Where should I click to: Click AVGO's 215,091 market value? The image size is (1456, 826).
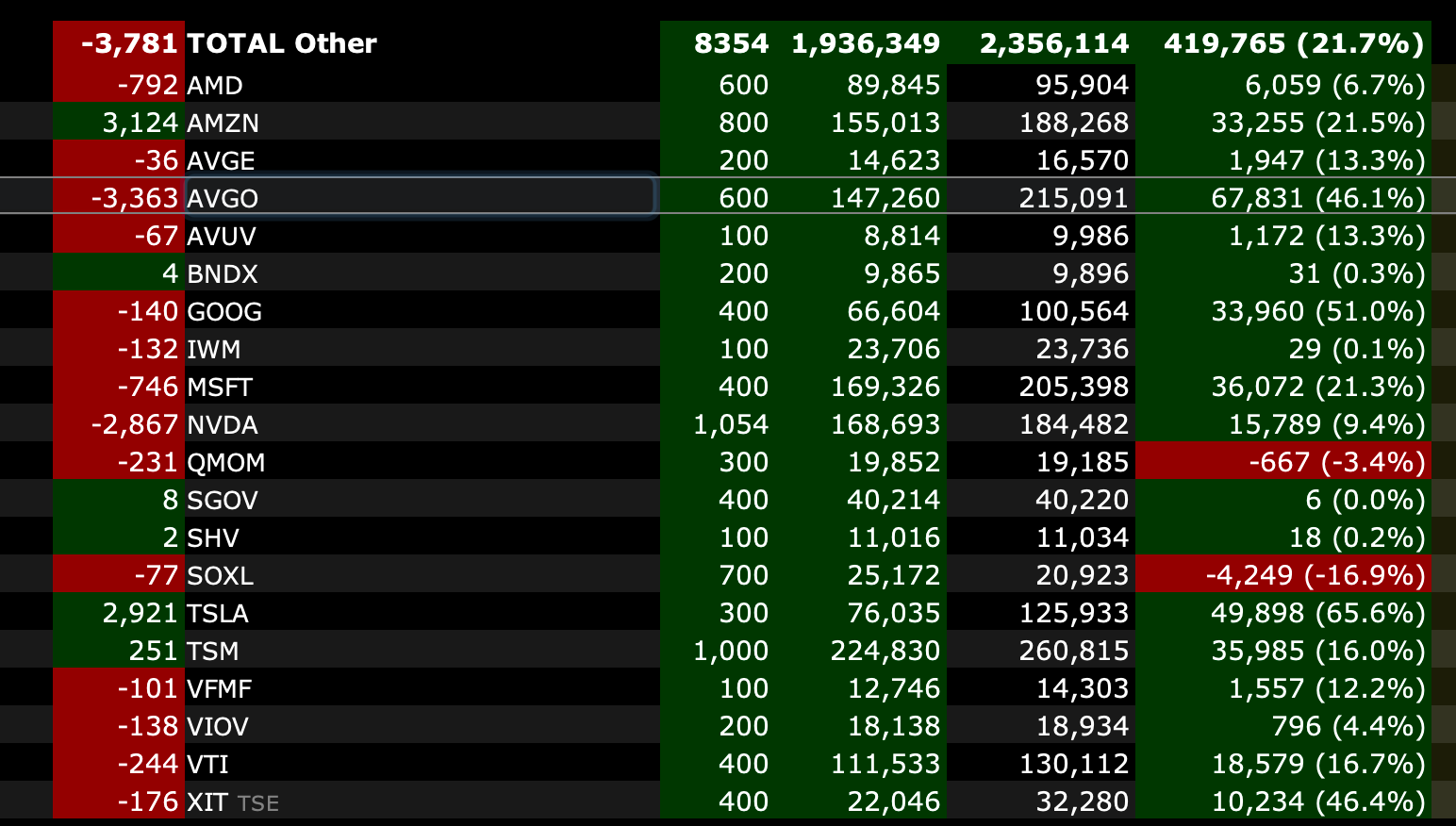1074,198
